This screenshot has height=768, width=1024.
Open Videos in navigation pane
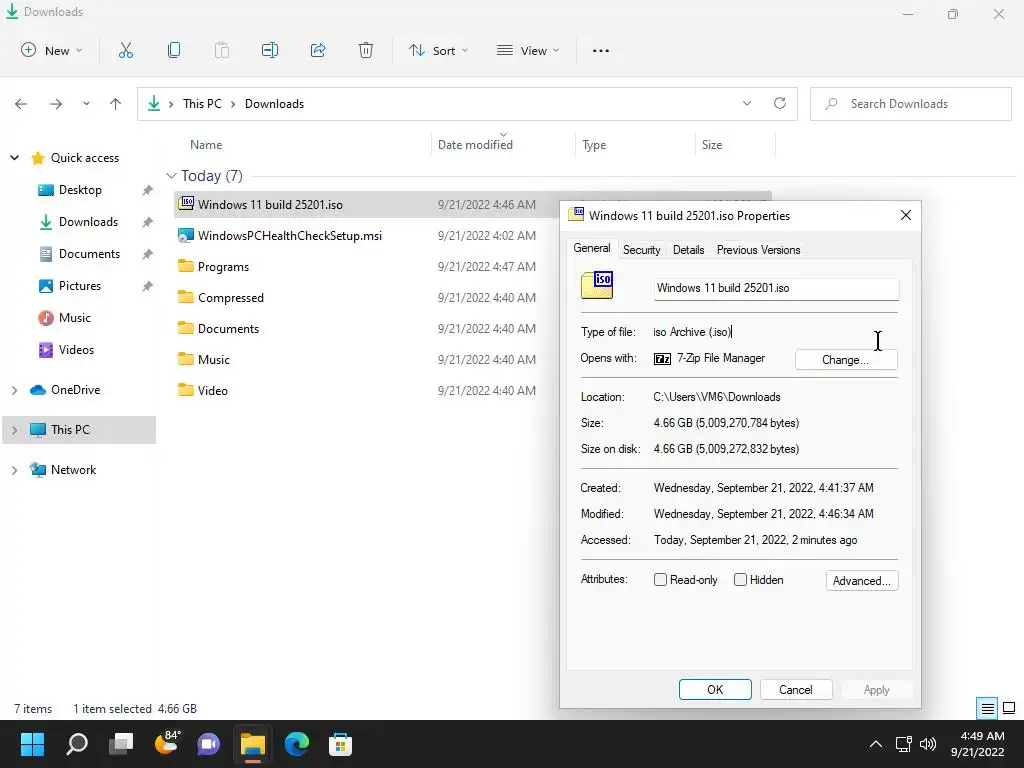[76, 349]
